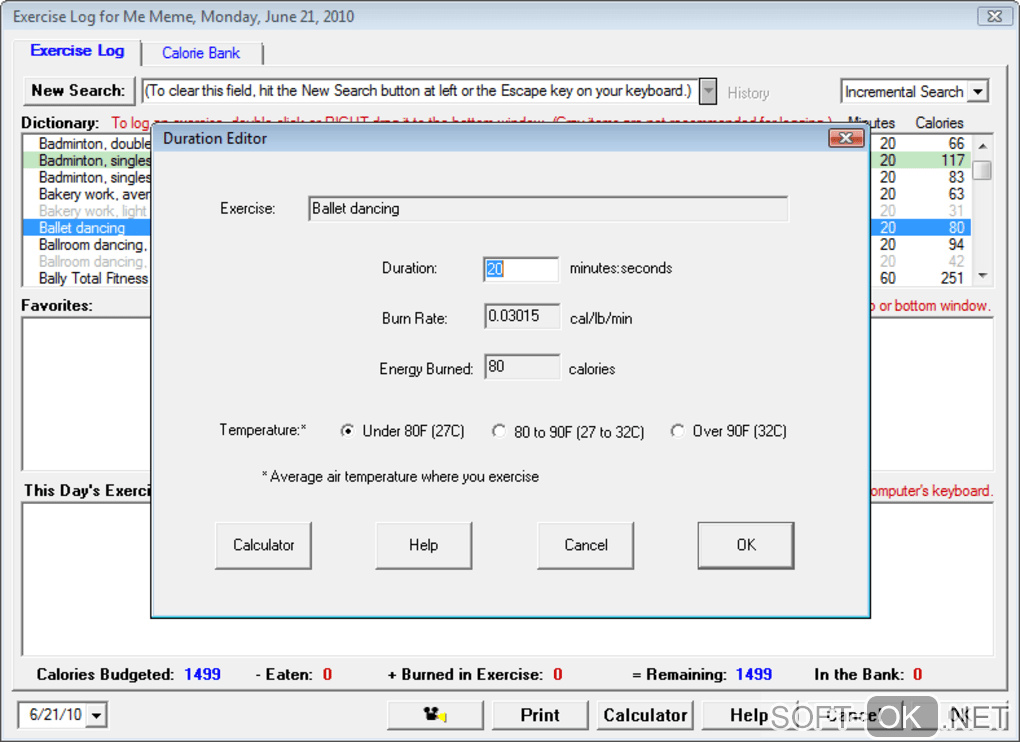The width and height of the screenshot is (1020, 742).
Task: Select 80 to 90F temperature option
Action: tap(568, 432)
